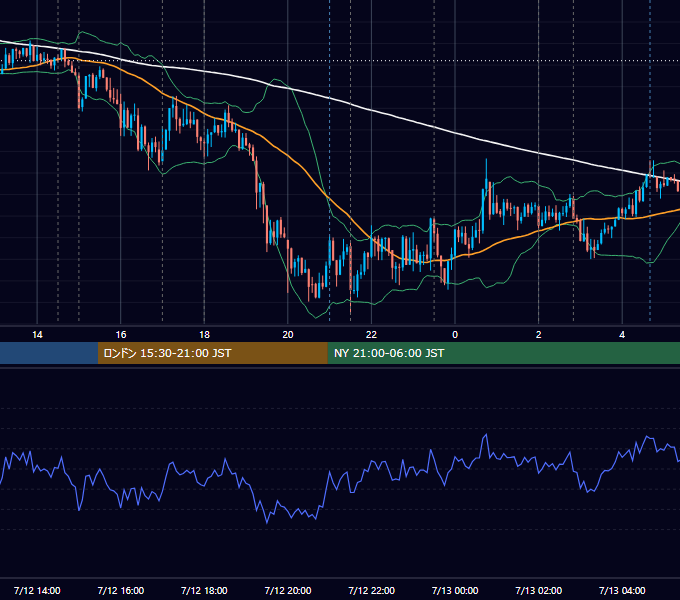680x600 pixels.
Task: Click the 18 hour label on the upper time axis
Action: pyautogui.click(x=204, y=335)
